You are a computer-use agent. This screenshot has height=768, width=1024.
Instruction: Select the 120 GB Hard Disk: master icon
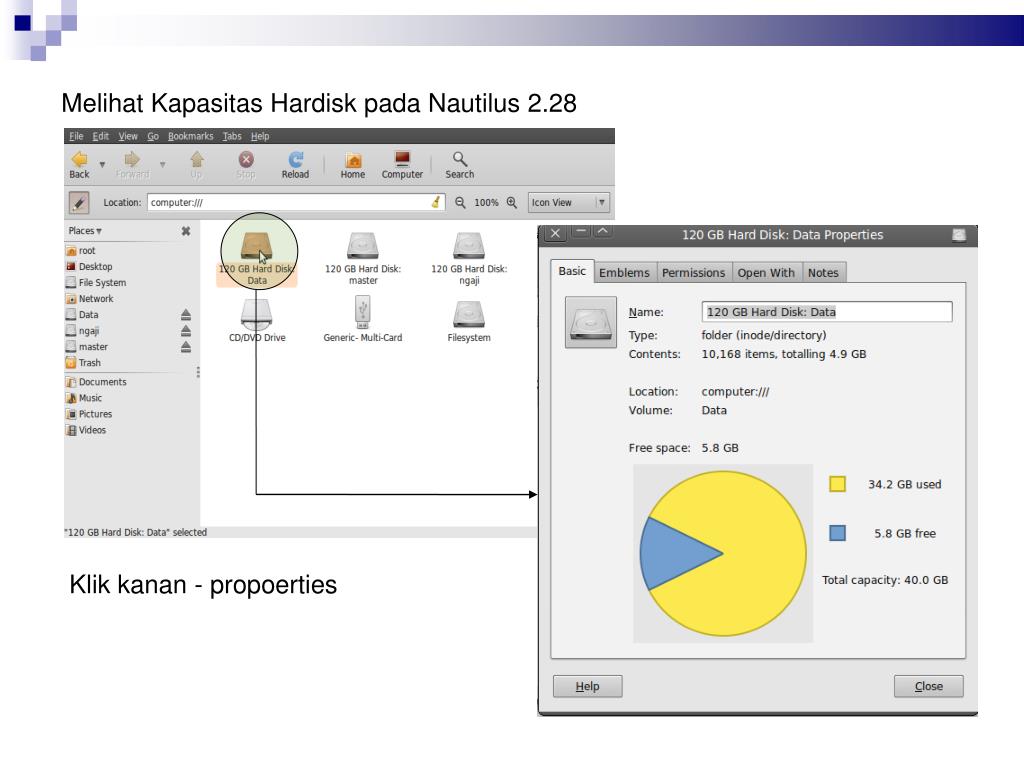click(363, 259)
